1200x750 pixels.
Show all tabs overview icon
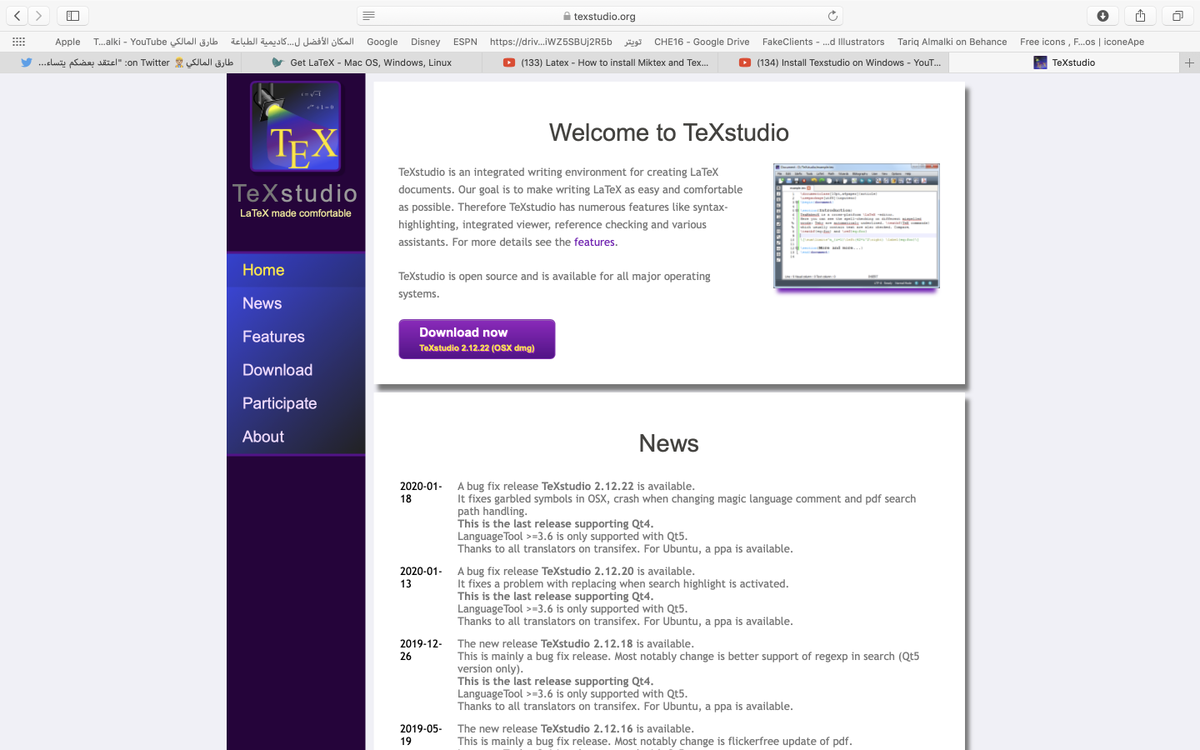(x=1178, y=15)
